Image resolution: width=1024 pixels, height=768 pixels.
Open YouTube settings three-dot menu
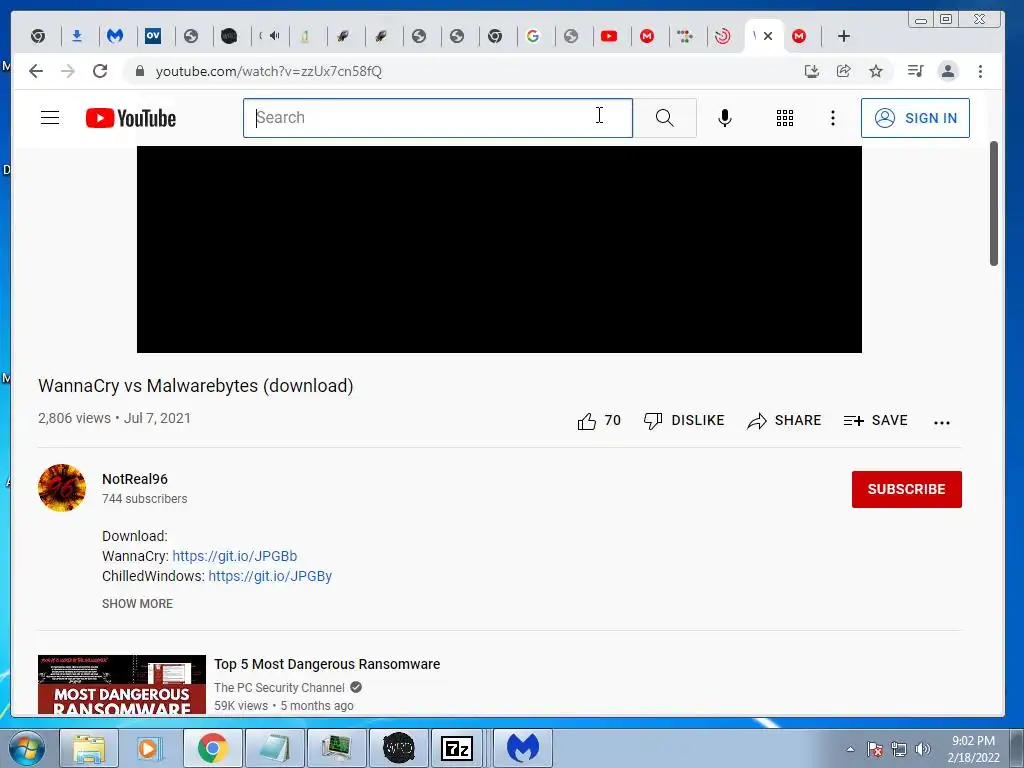coord(832,118)
